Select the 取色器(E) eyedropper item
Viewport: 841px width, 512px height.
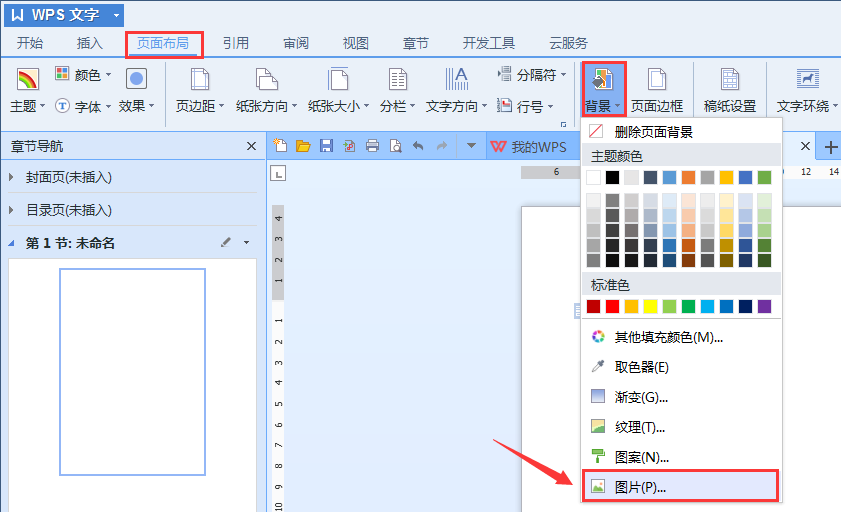click(x=681, y=367)
